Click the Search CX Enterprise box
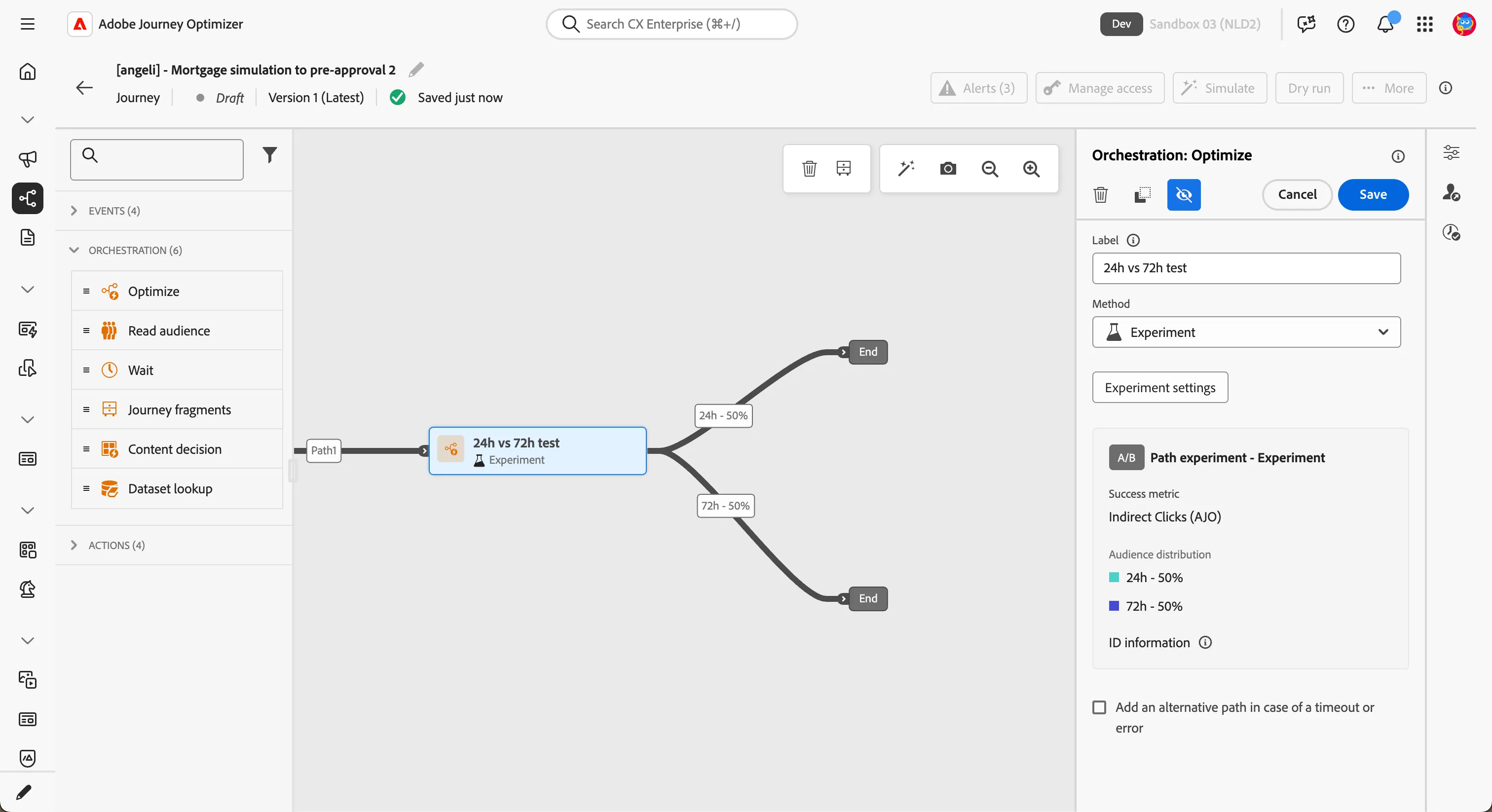Screen dimensions: 1492x812 click(671, 24)
